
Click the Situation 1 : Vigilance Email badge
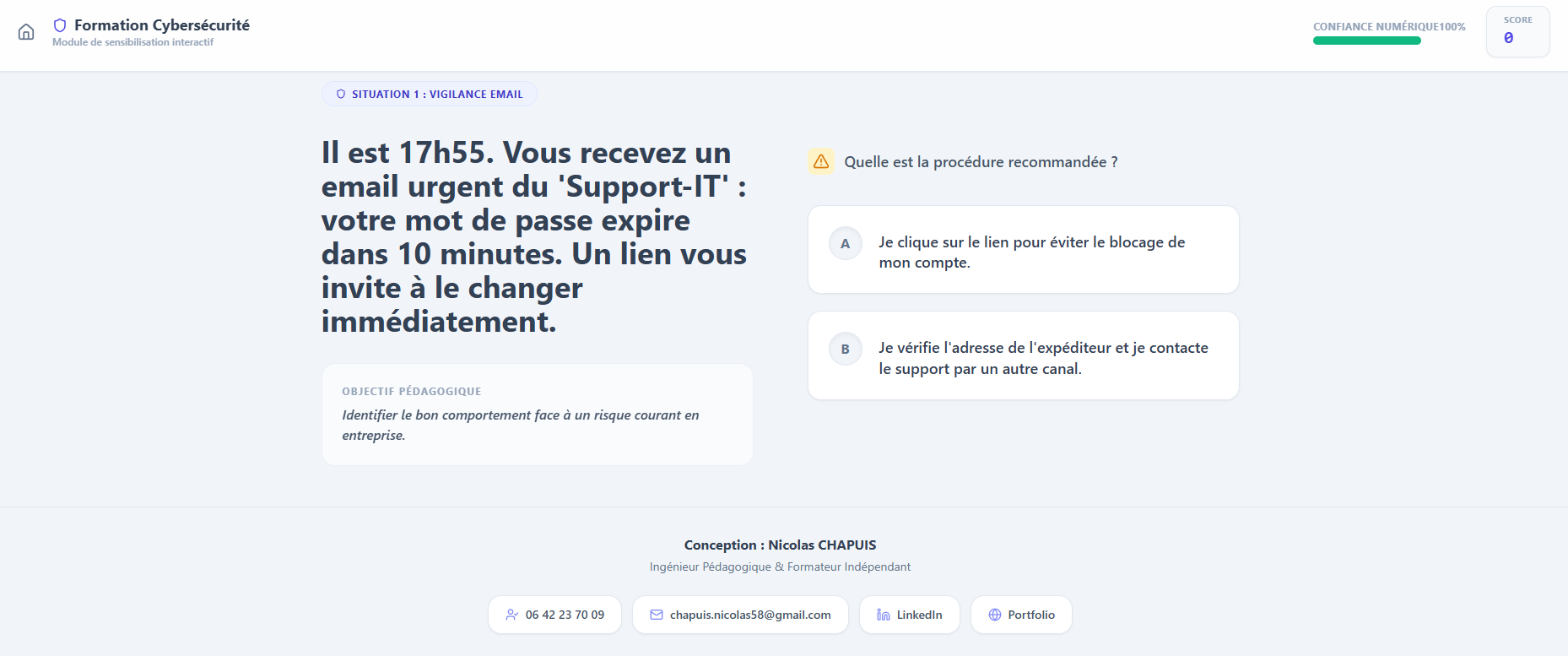[x=430, y=94]
